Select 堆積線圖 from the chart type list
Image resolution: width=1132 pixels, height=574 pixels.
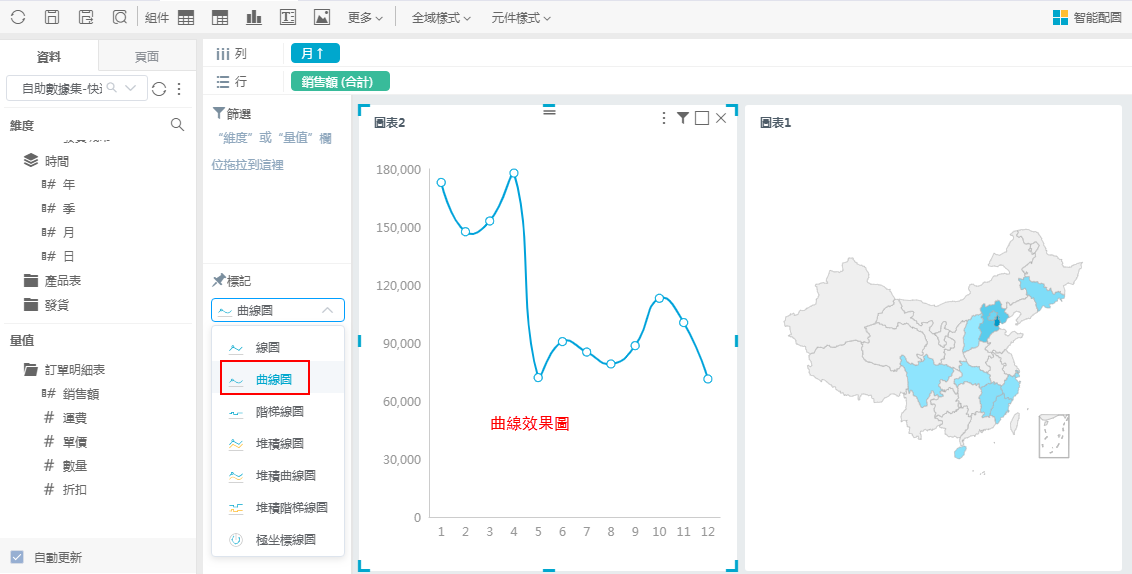[280, 443]
